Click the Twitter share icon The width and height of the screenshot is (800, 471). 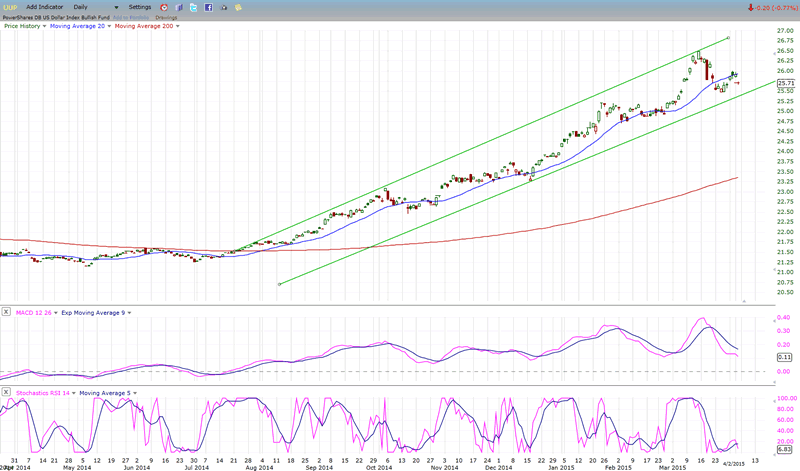[194, 7]
